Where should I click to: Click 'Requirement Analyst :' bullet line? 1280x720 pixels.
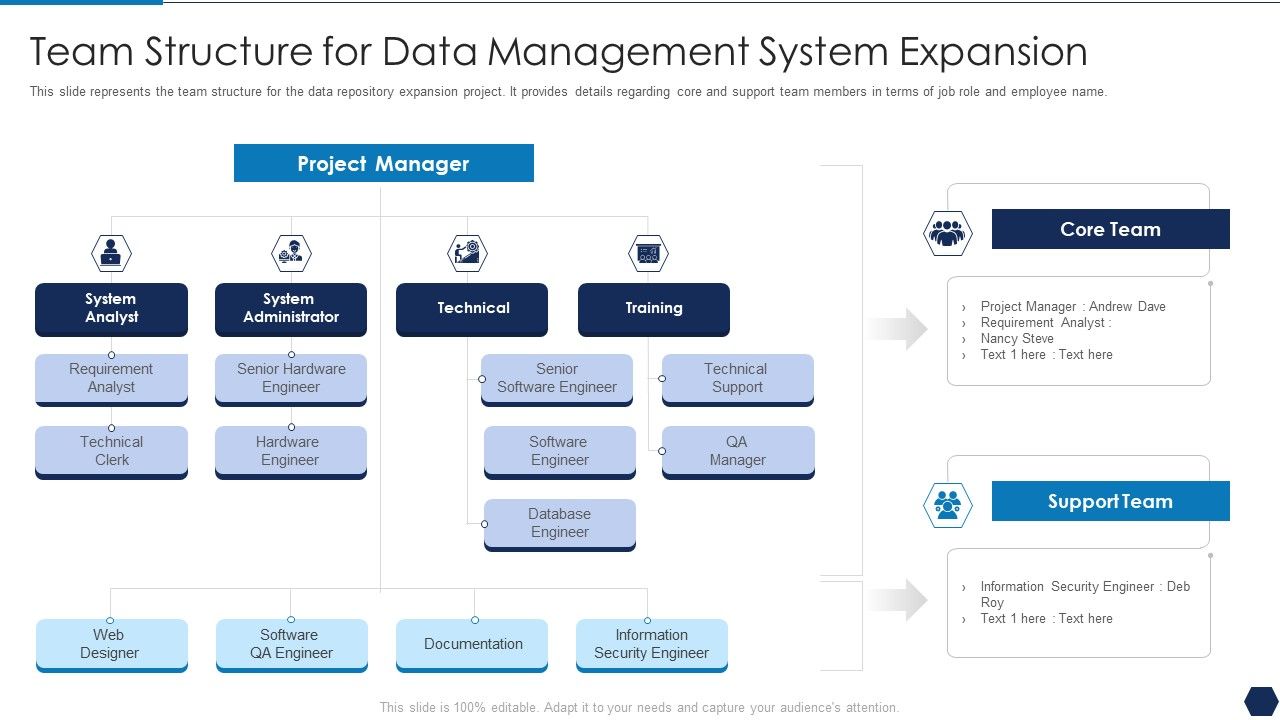pyautogui.click(x=1046, y=323)
